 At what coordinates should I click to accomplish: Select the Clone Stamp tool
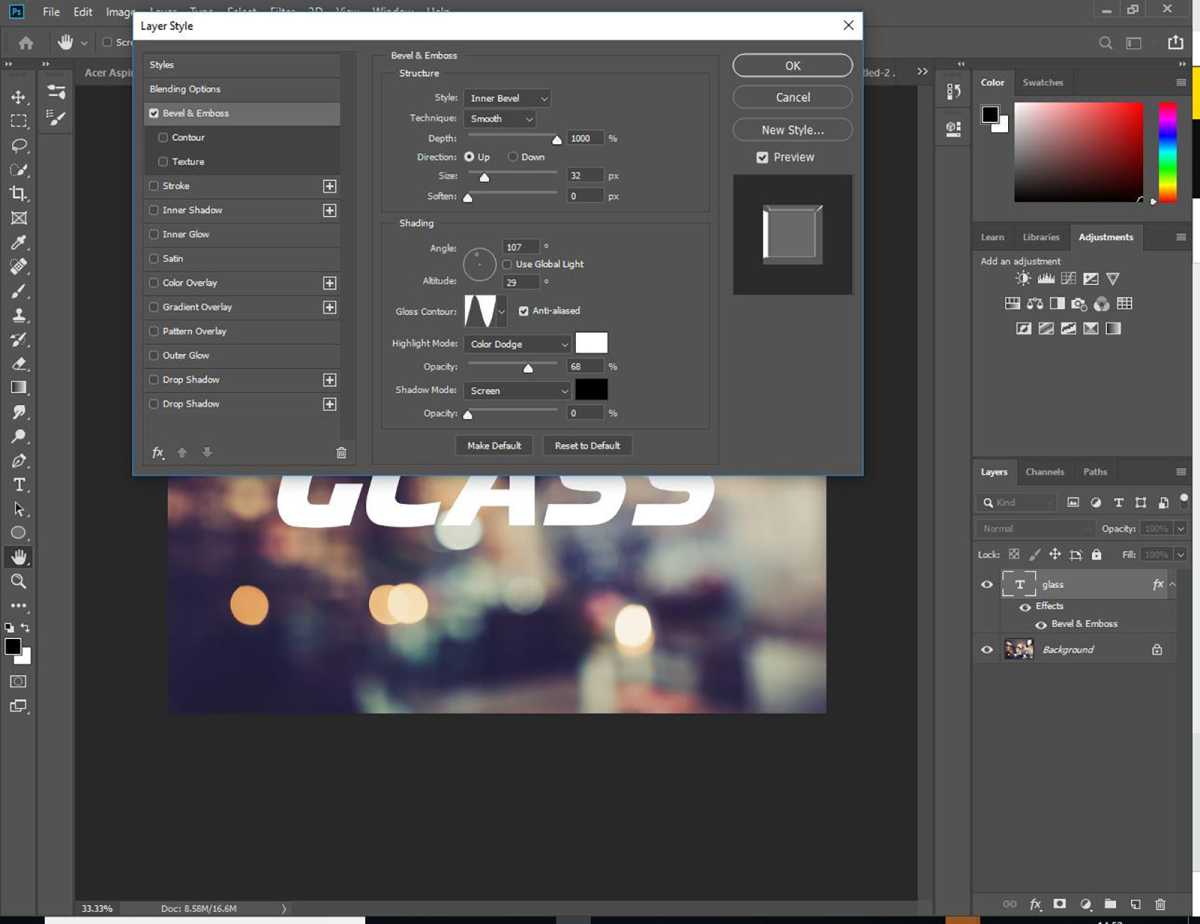coord(18,314)
